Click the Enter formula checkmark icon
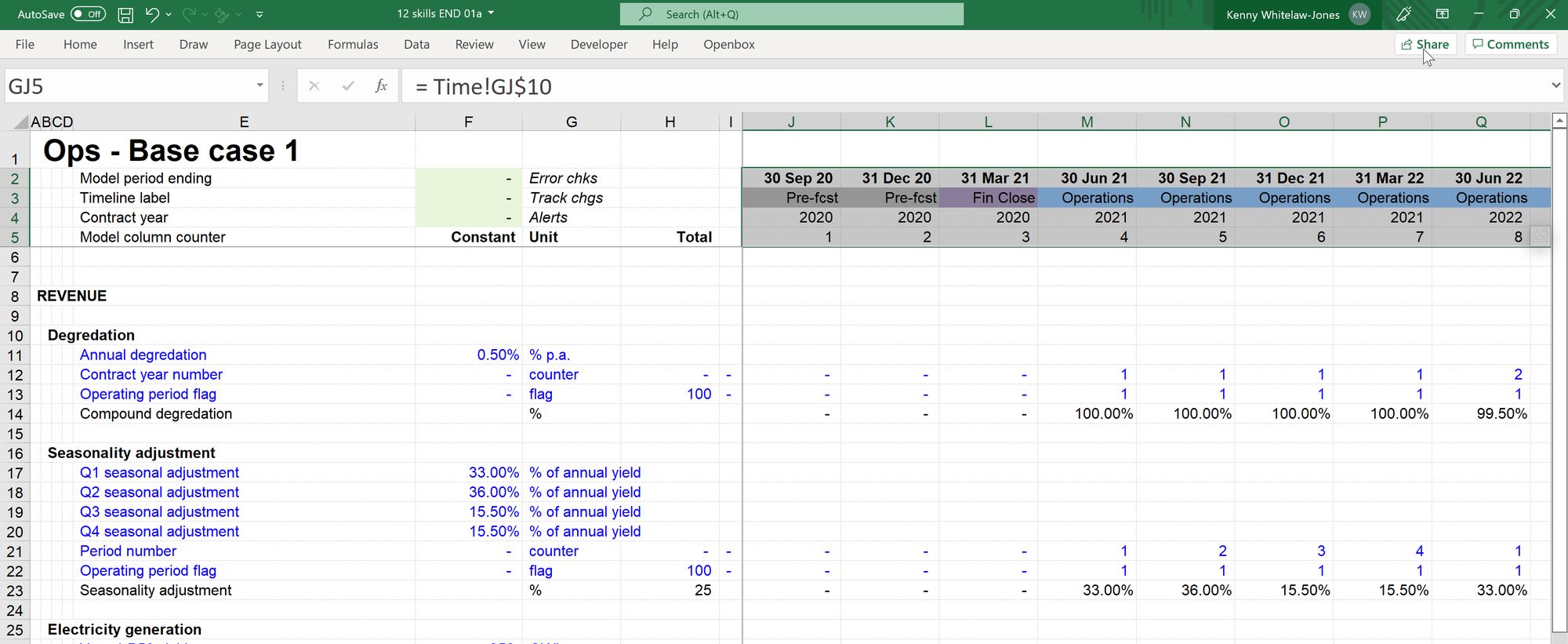The image size is (1568, 644). (348, 86)
